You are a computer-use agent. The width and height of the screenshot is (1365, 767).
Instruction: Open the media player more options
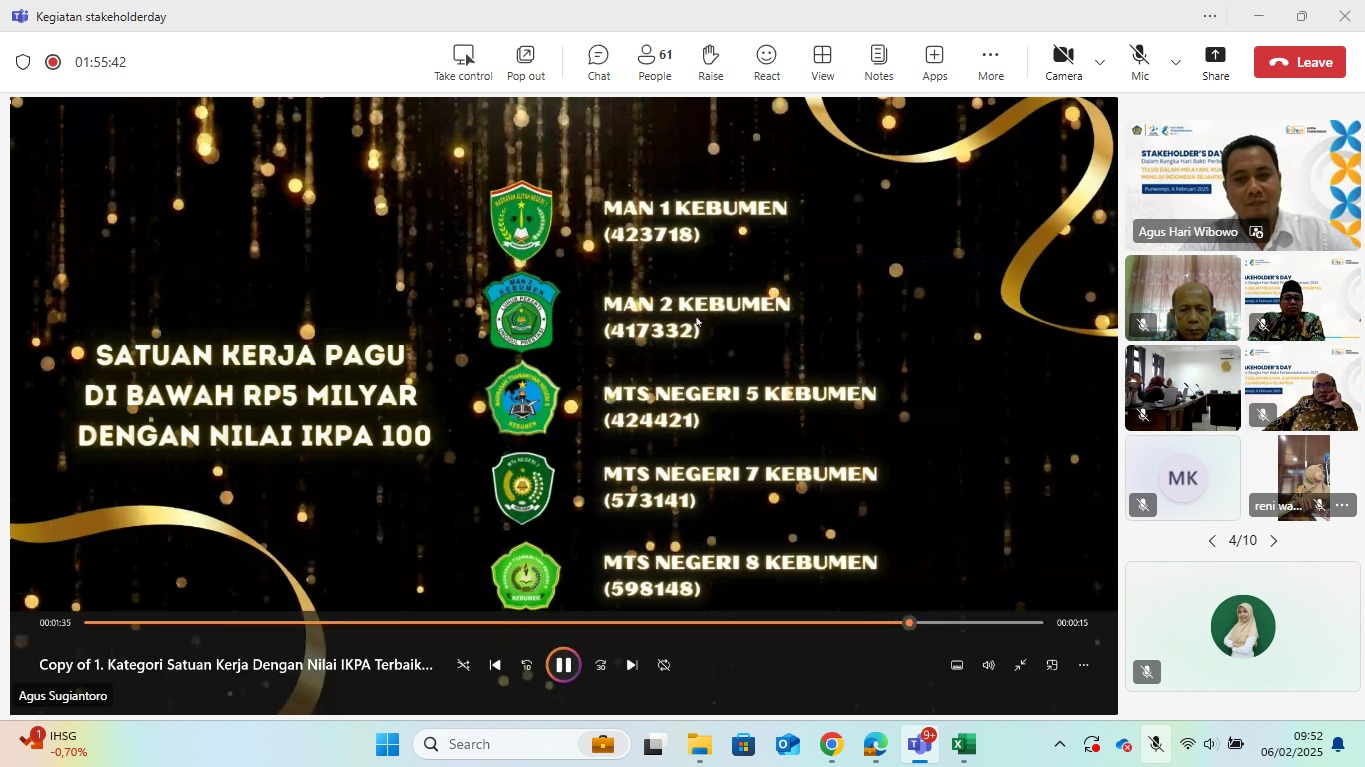(1083, 665)
